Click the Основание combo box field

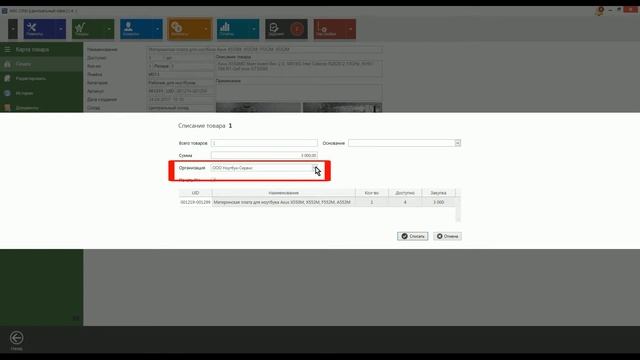coord(404,143)
